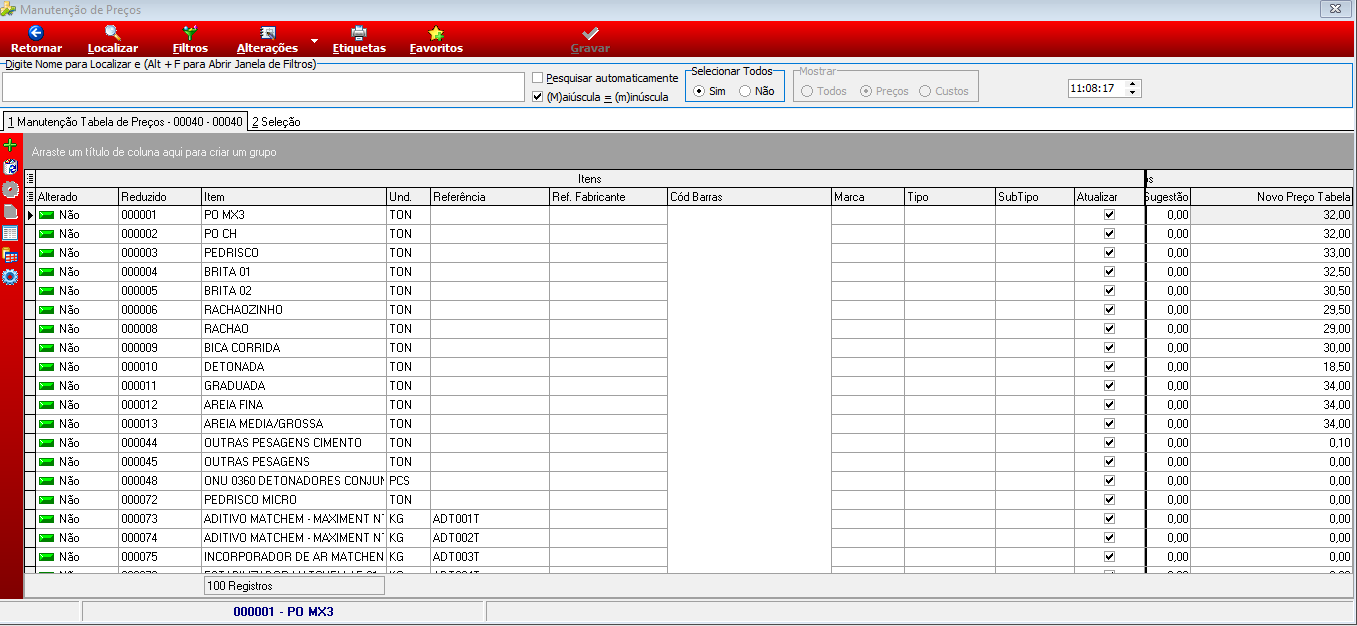The height and width of the screenshot is (626, 1357).
Task: Click the green plus add icon in sidebar
Action: (x=10, y=145)
